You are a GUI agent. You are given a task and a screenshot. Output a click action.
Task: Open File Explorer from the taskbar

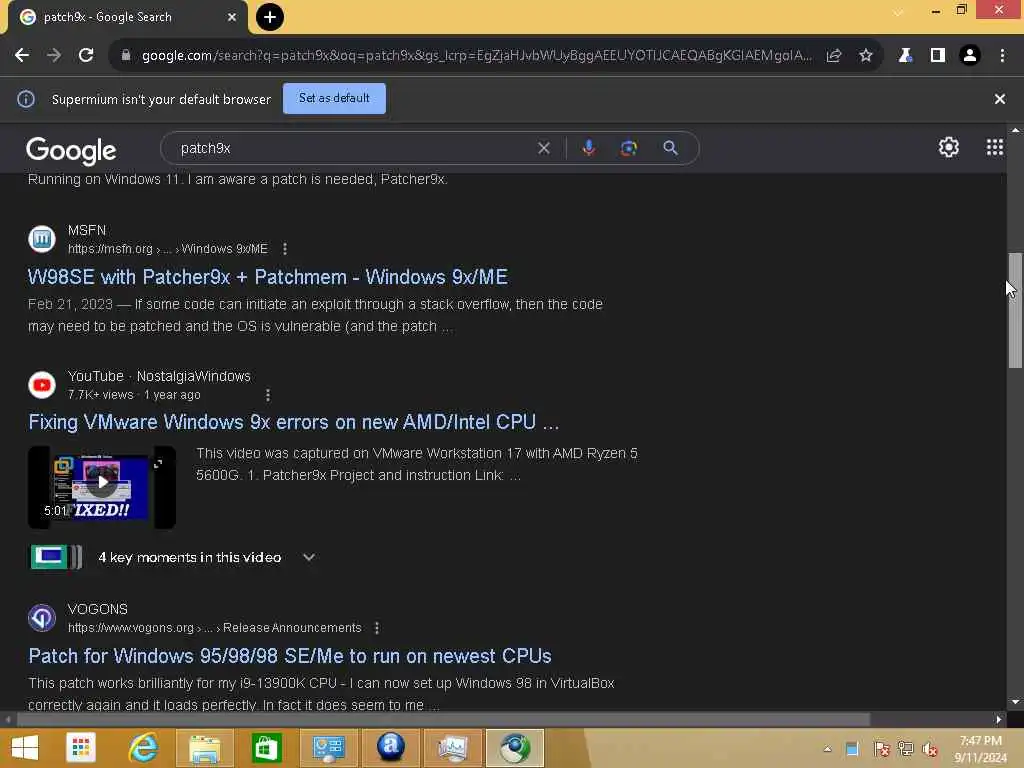205,748
